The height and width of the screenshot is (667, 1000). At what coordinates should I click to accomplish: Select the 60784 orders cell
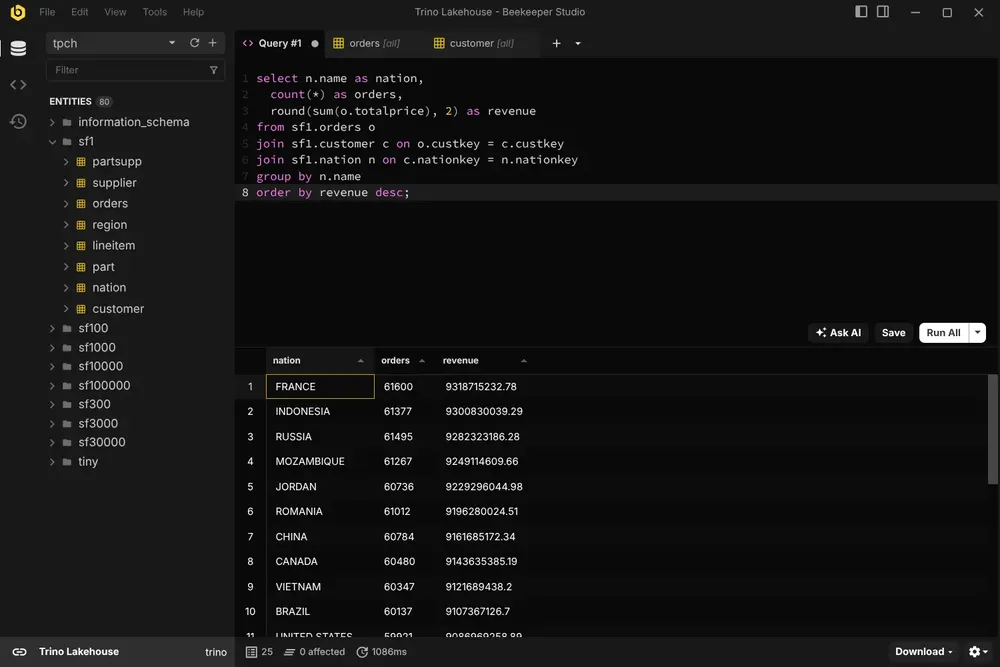point(405,536)
